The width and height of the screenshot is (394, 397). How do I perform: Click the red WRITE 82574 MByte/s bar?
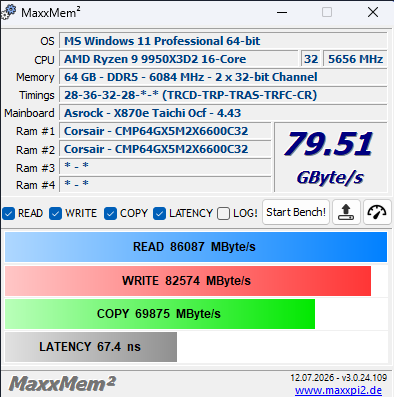point(188,281)
